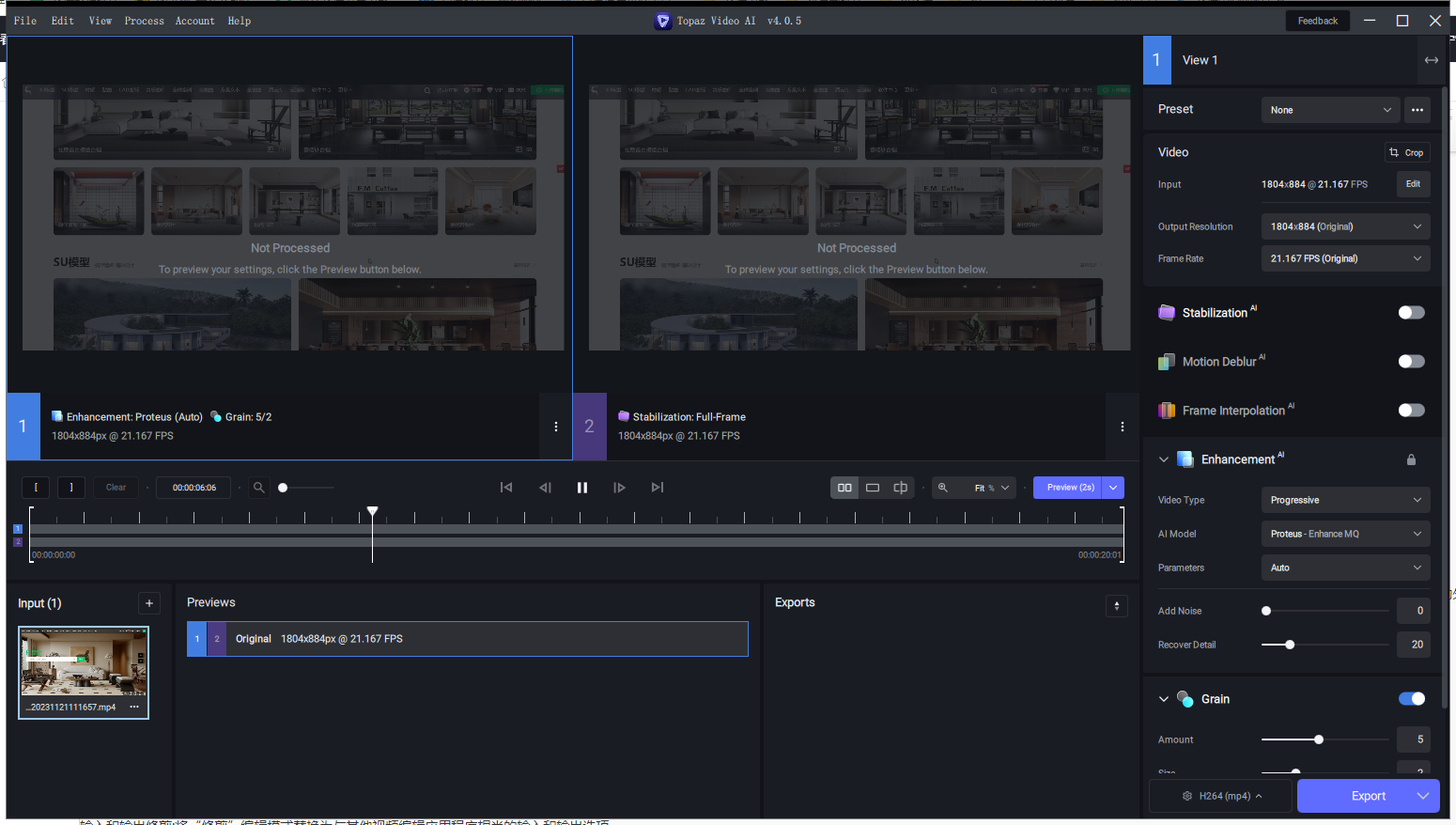
Task: Open Preview duration dropdown arrow
Action: [1113, 488]
